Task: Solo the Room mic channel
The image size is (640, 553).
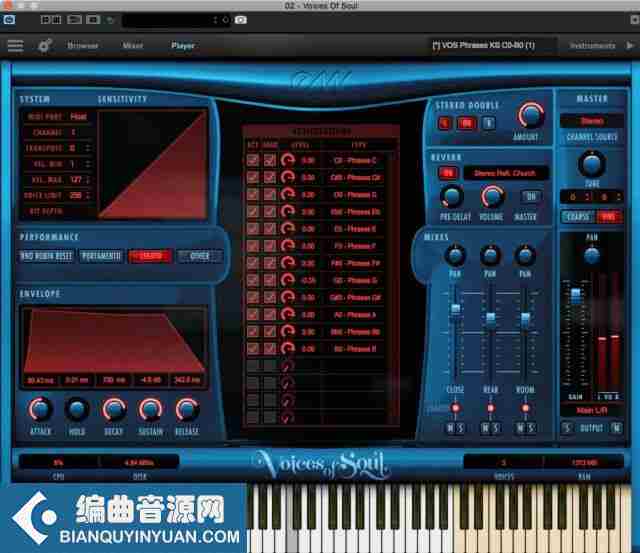Action: [531, 428]
